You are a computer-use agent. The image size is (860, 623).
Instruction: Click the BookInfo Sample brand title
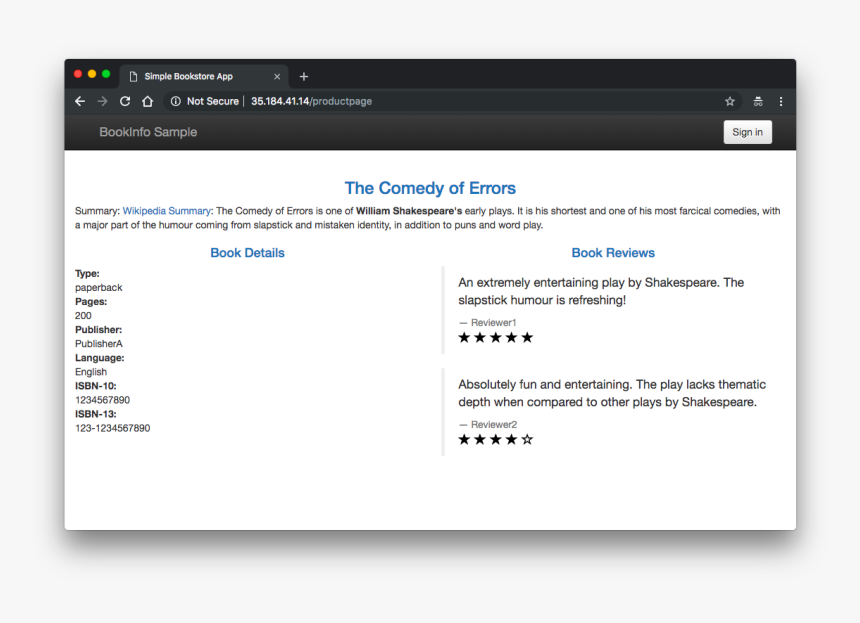[148, 132]
